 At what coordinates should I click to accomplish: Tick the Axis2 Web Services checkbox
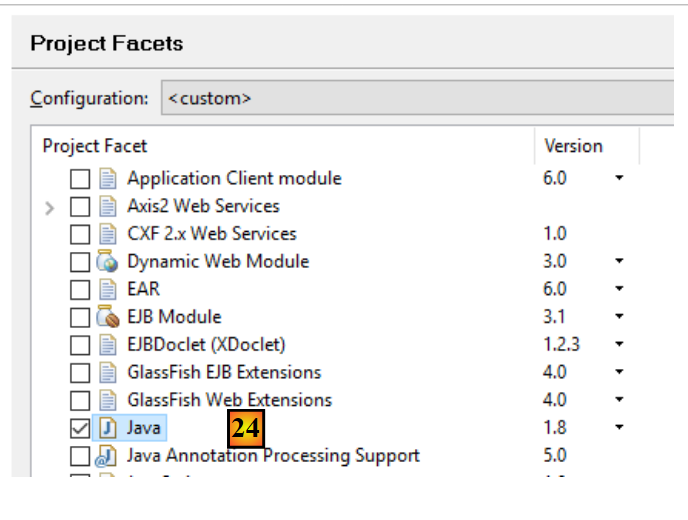80,207
